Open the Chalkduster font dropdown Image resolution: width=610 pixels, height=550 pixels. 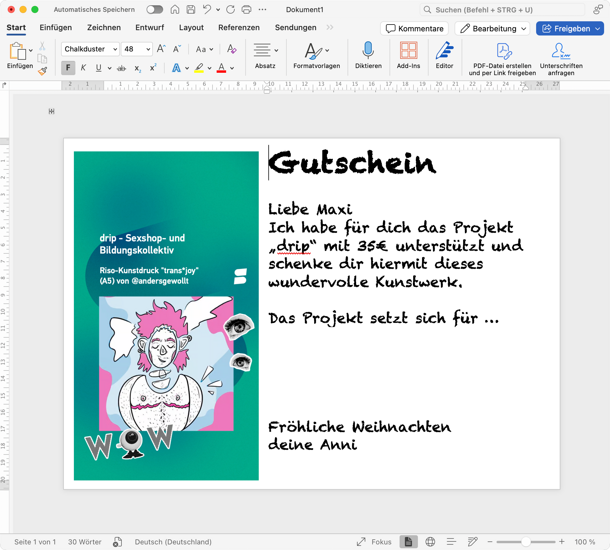tap(115, 49)
